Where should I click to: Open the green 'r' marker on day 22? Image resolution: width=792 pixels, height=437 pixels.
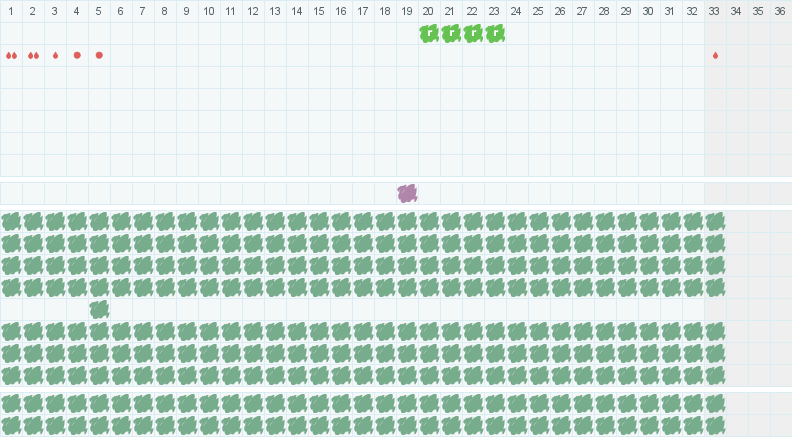tap(473, 34)
